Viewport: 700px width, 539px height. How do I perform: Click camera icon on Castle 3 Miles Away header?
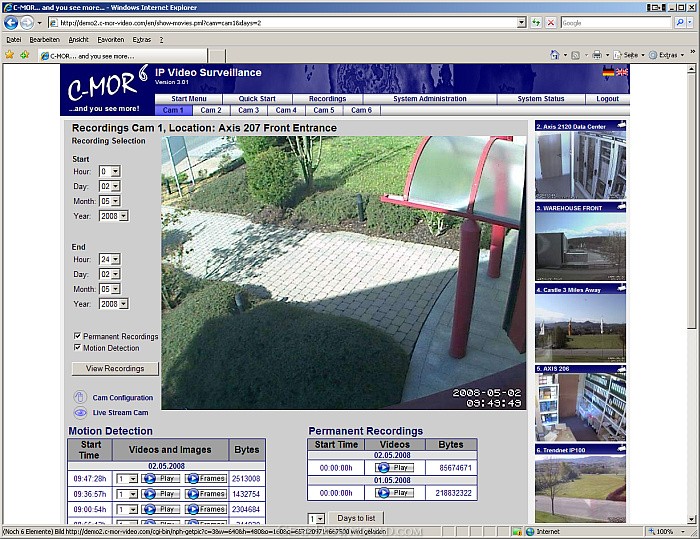click(621, 289)
